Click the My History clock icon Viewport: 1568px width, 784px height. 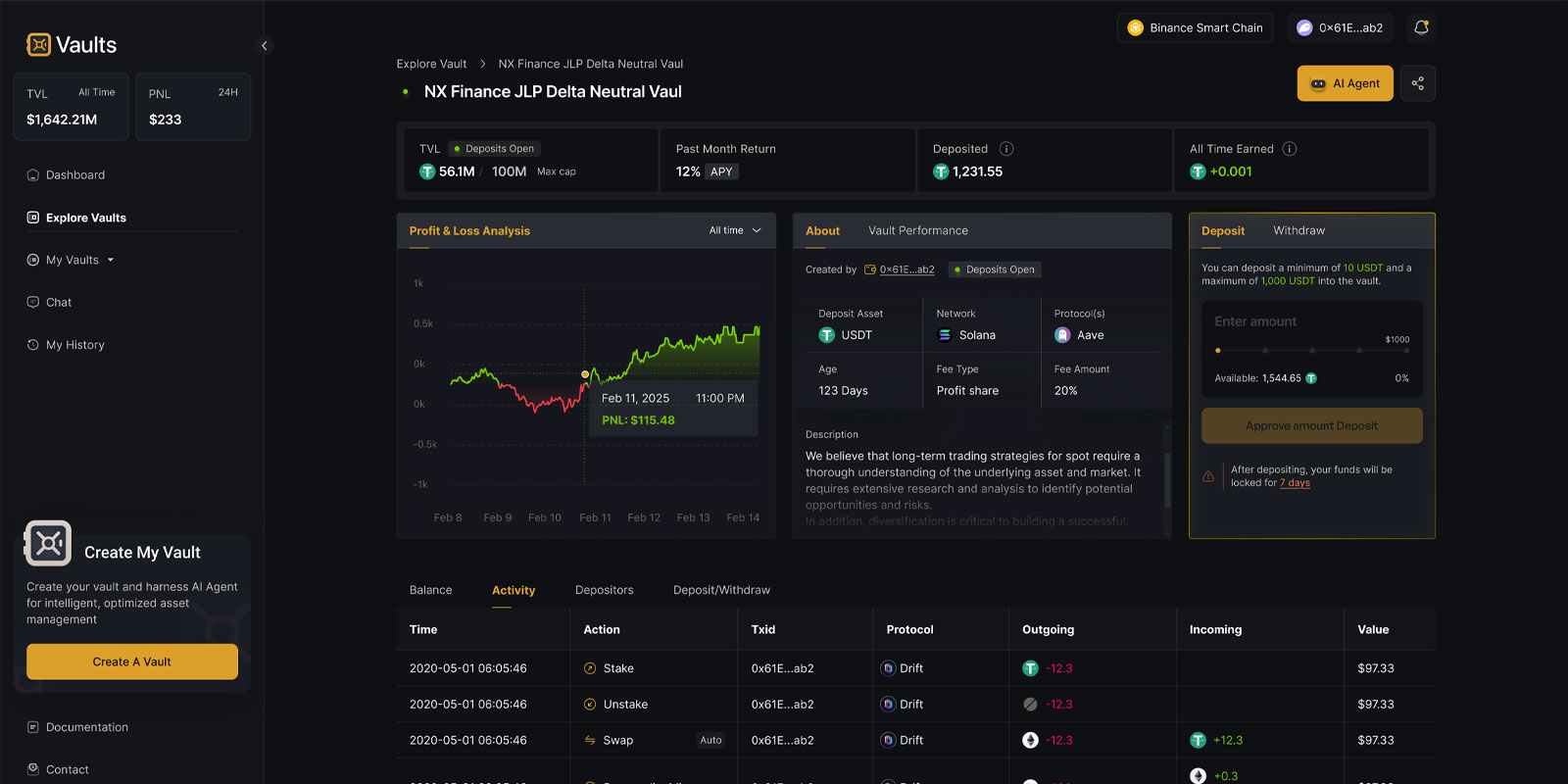(x=33, y=345)
